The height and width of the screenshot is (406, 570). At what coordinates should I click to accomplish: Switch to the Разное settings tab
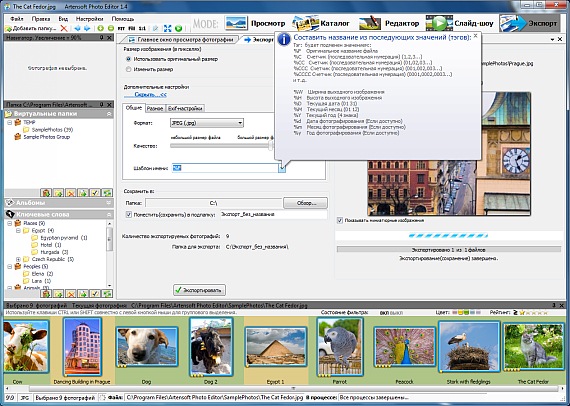155,108
